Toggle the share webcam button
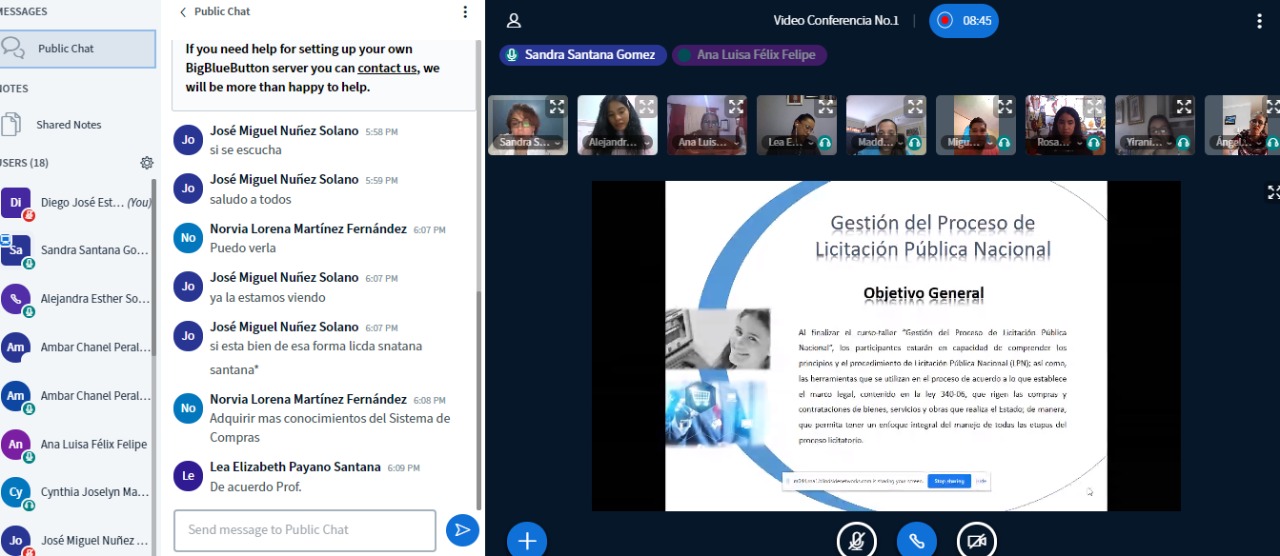The image size is (1280, 556). coord(977,541)
